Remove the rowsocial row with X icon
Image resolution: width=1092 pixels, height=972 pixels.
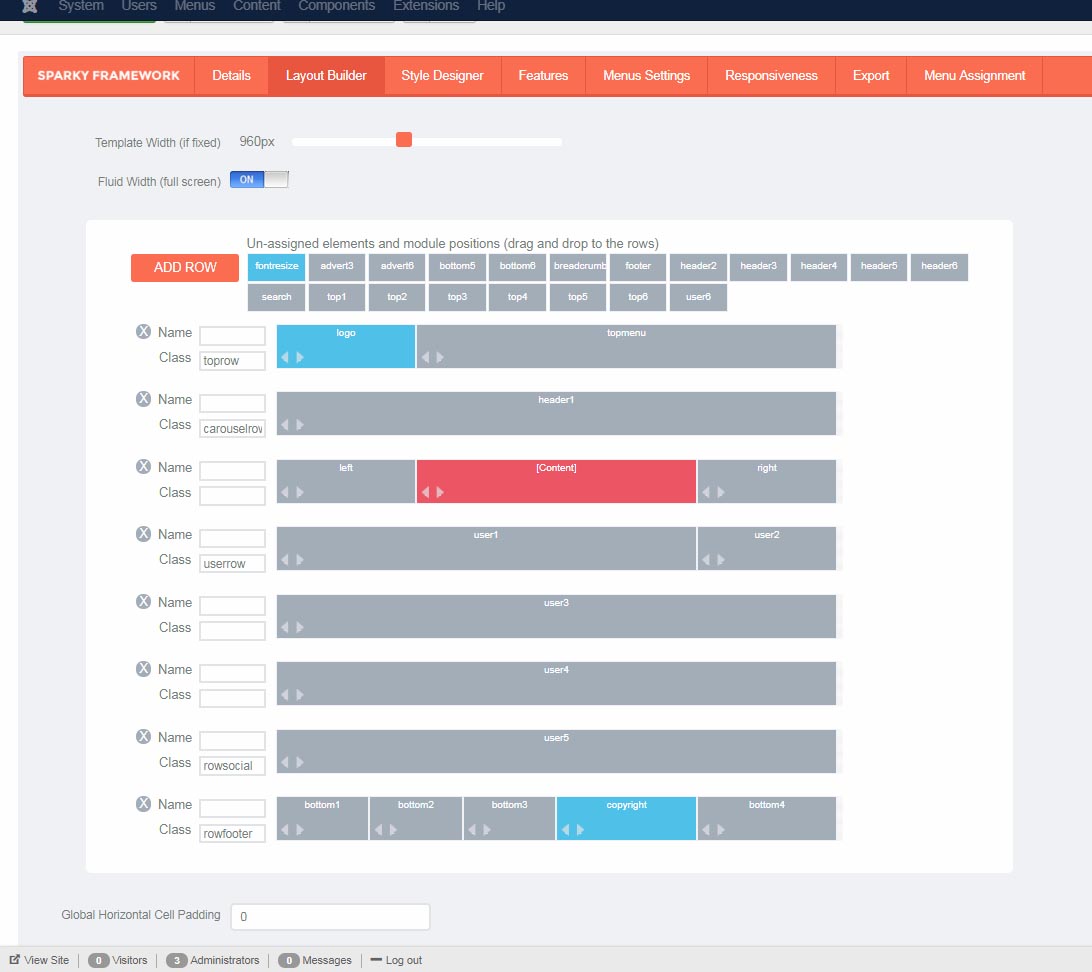[143, 737]
